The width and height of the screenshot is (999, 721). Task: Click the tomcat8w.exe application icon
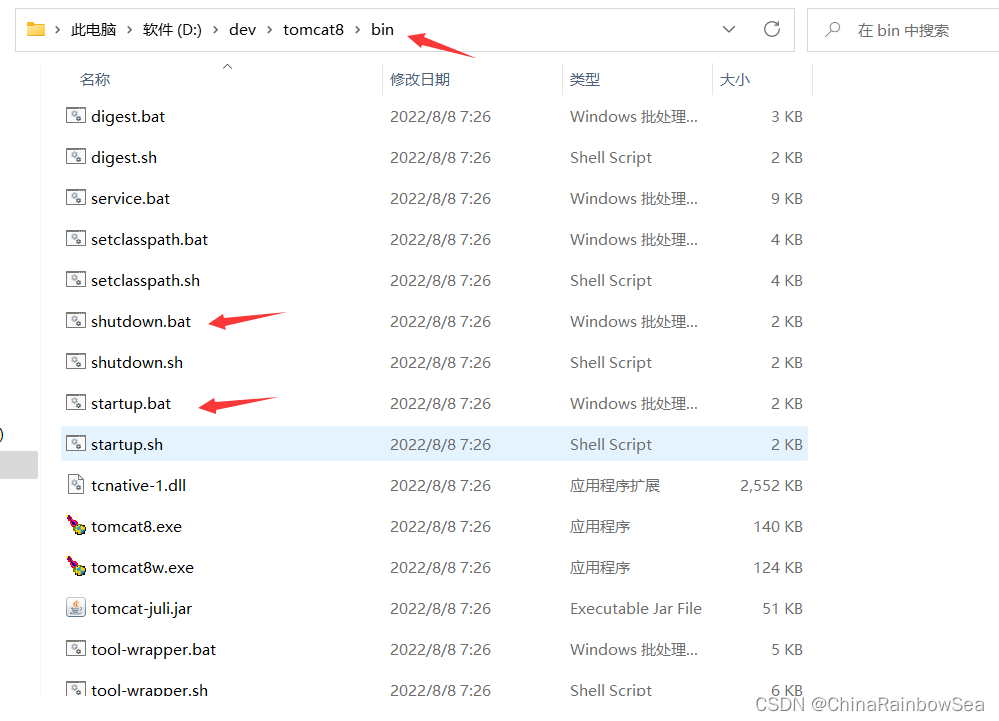coord(76,566)
